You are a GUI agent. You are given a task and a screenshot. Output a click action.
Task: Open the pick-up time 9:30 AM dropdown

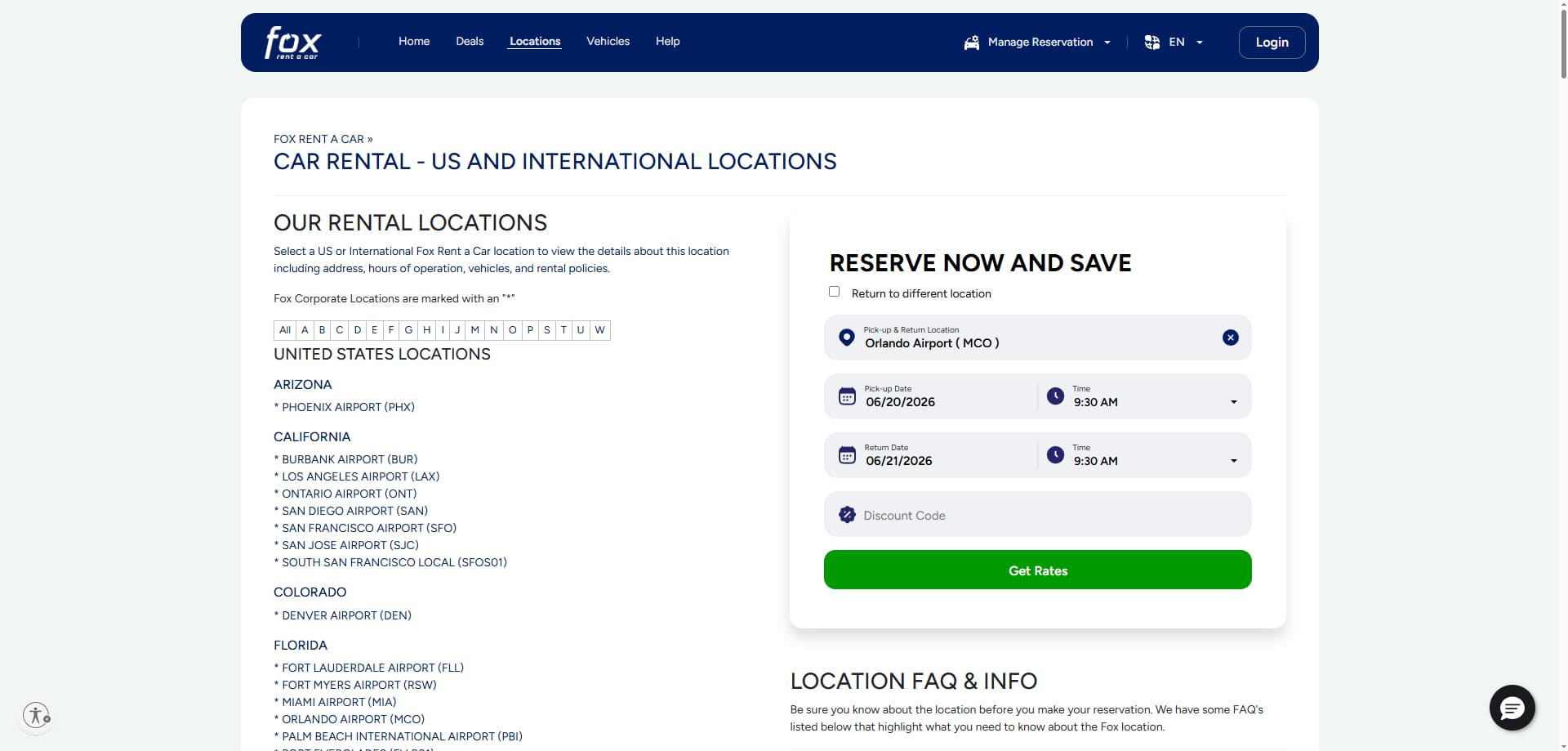pos(1233,402)
